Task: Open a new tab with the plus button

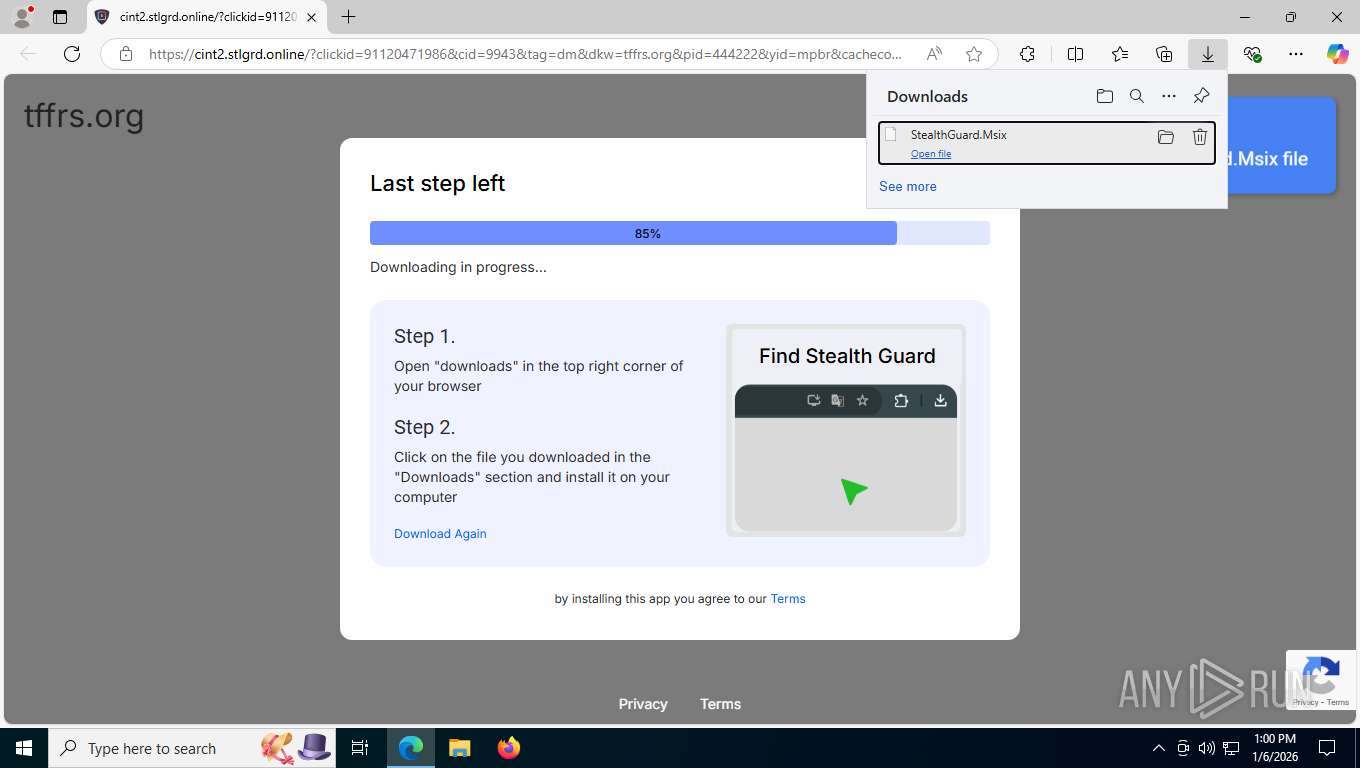Action: point(348,17)
